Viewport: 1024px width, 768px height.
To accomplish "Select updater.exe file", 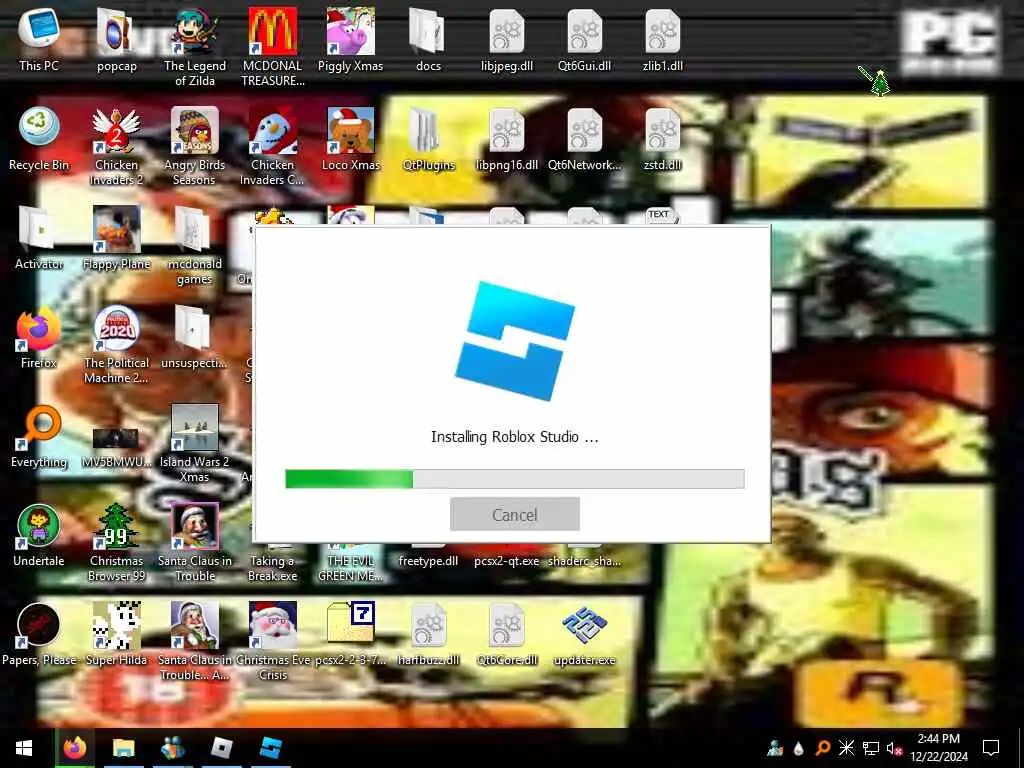I will tap(584, 635).
